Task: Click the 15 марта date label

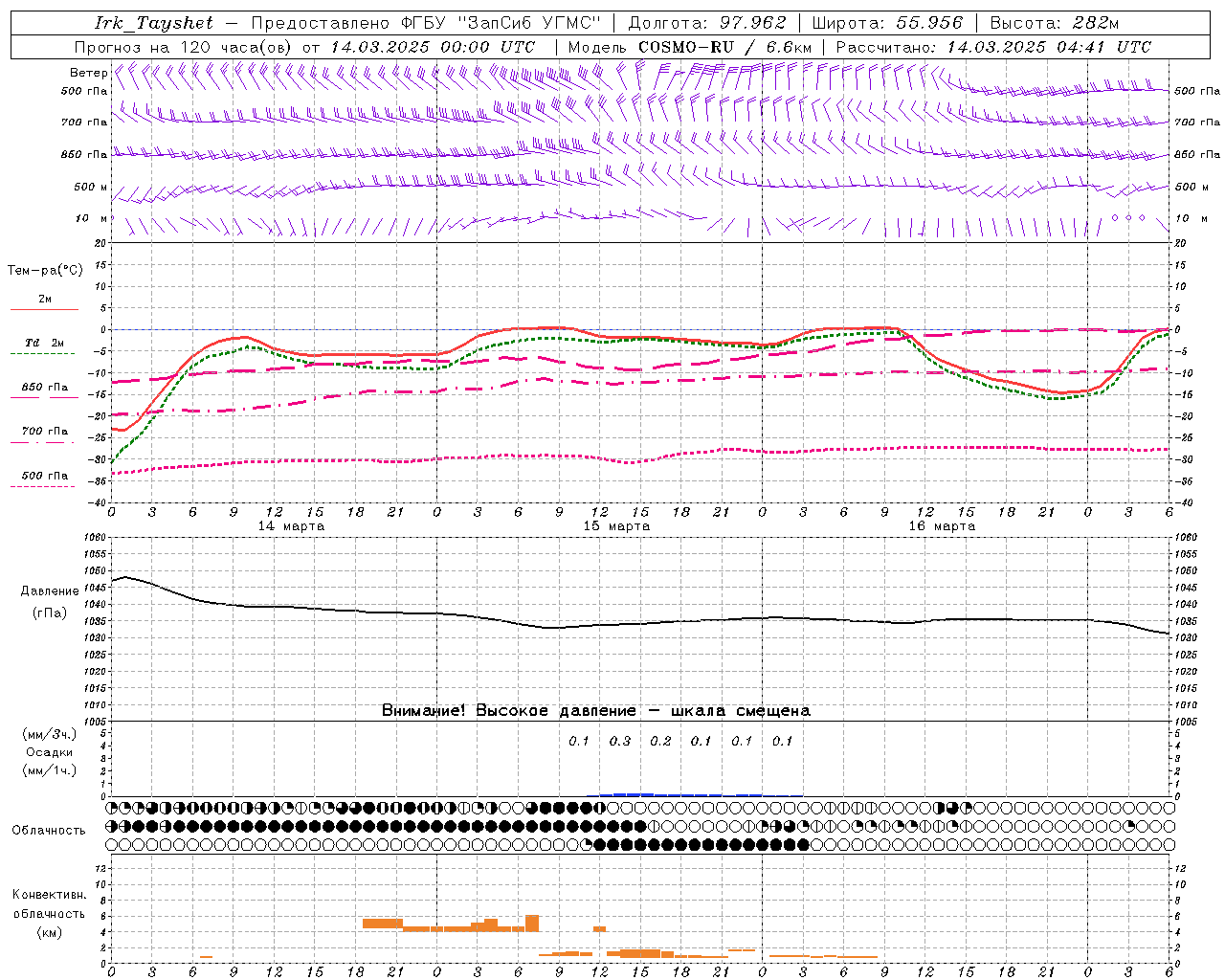Action: tap(617, 526)
